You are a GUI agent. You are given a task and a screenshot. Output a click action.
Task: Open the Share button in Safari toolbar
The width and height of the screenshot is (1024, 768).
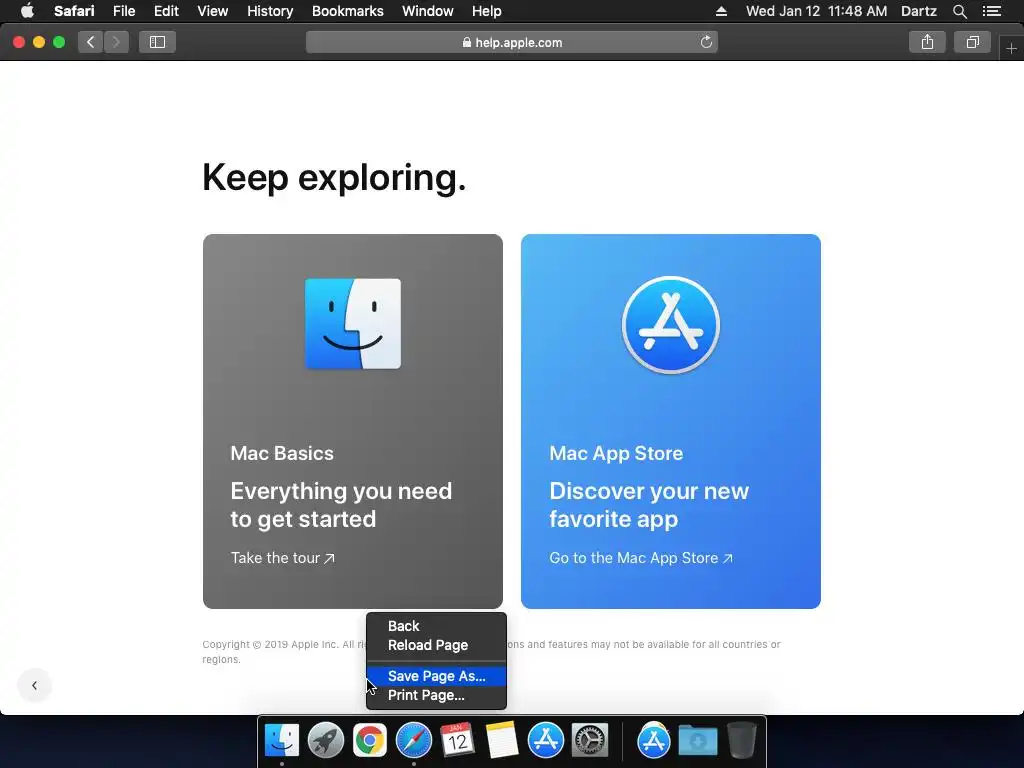[x=927, y=42]
